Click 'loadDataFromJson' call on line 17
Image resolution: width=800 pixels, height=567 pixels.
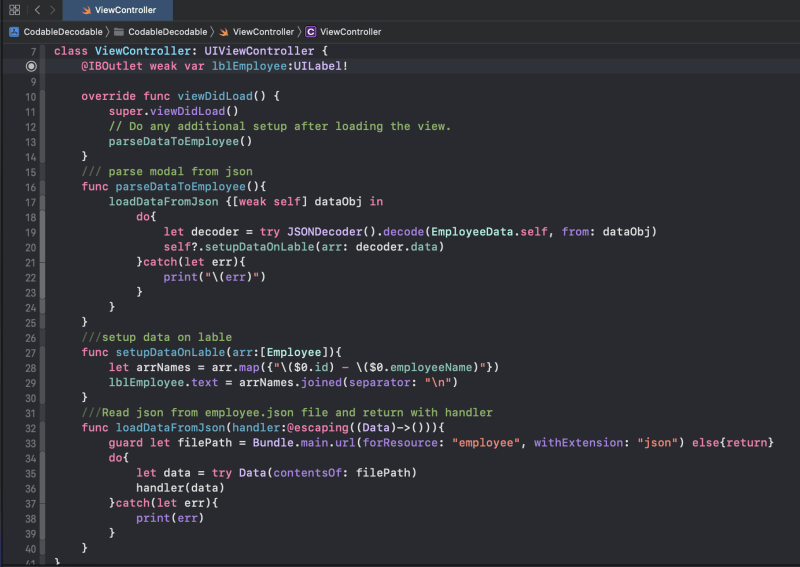[x=163, y=201]
